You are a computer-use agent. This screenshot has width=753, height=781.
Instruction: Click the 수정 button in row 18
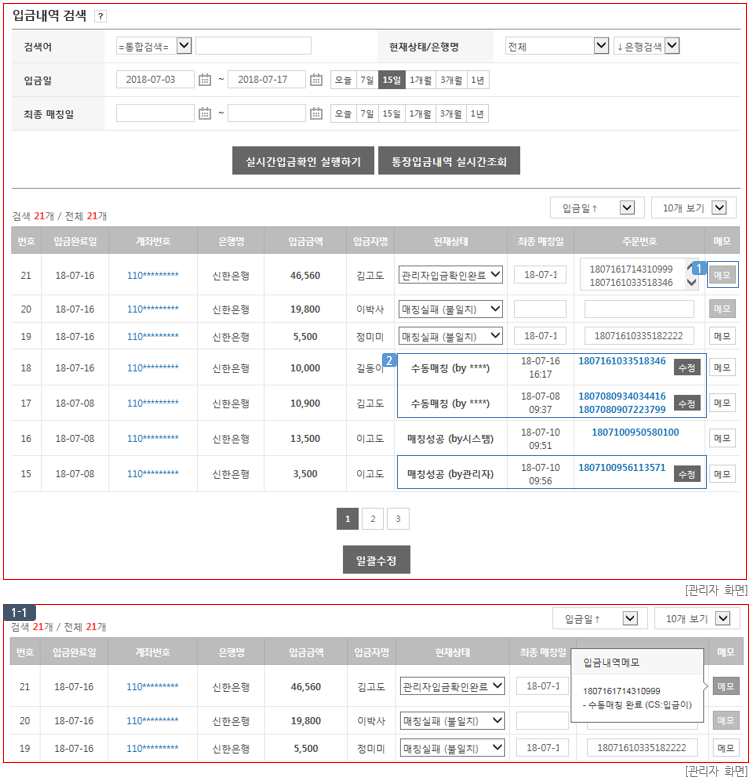pos(686,367)
